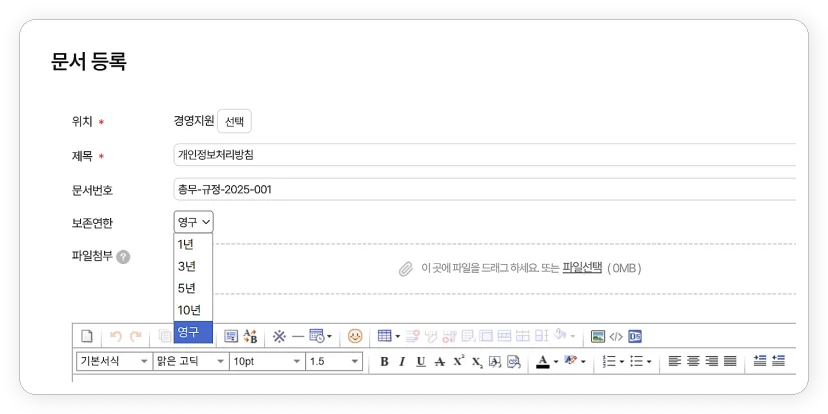Open the bulleted list style arrow

pos(648,362)
